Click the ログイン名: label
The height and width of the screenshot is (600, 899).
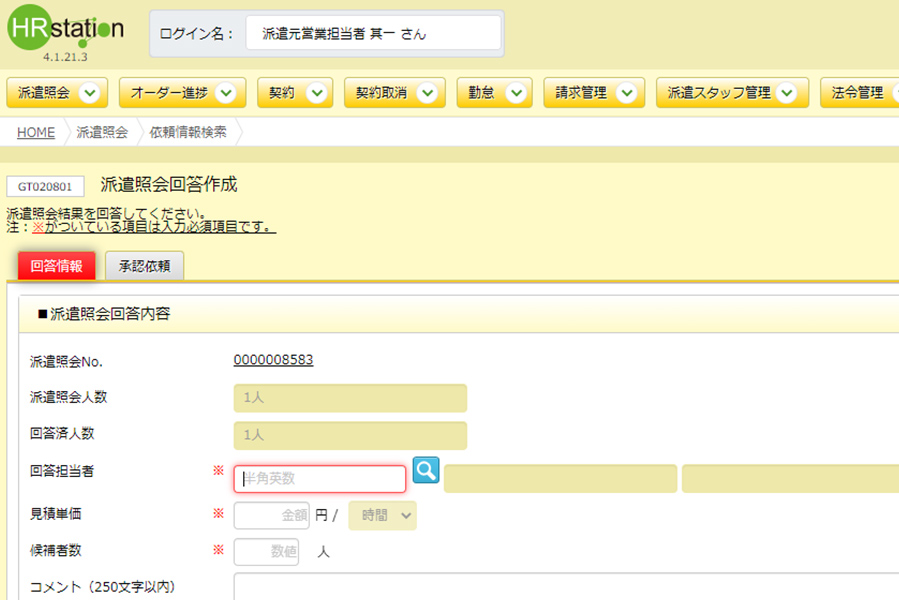[197, 34]
